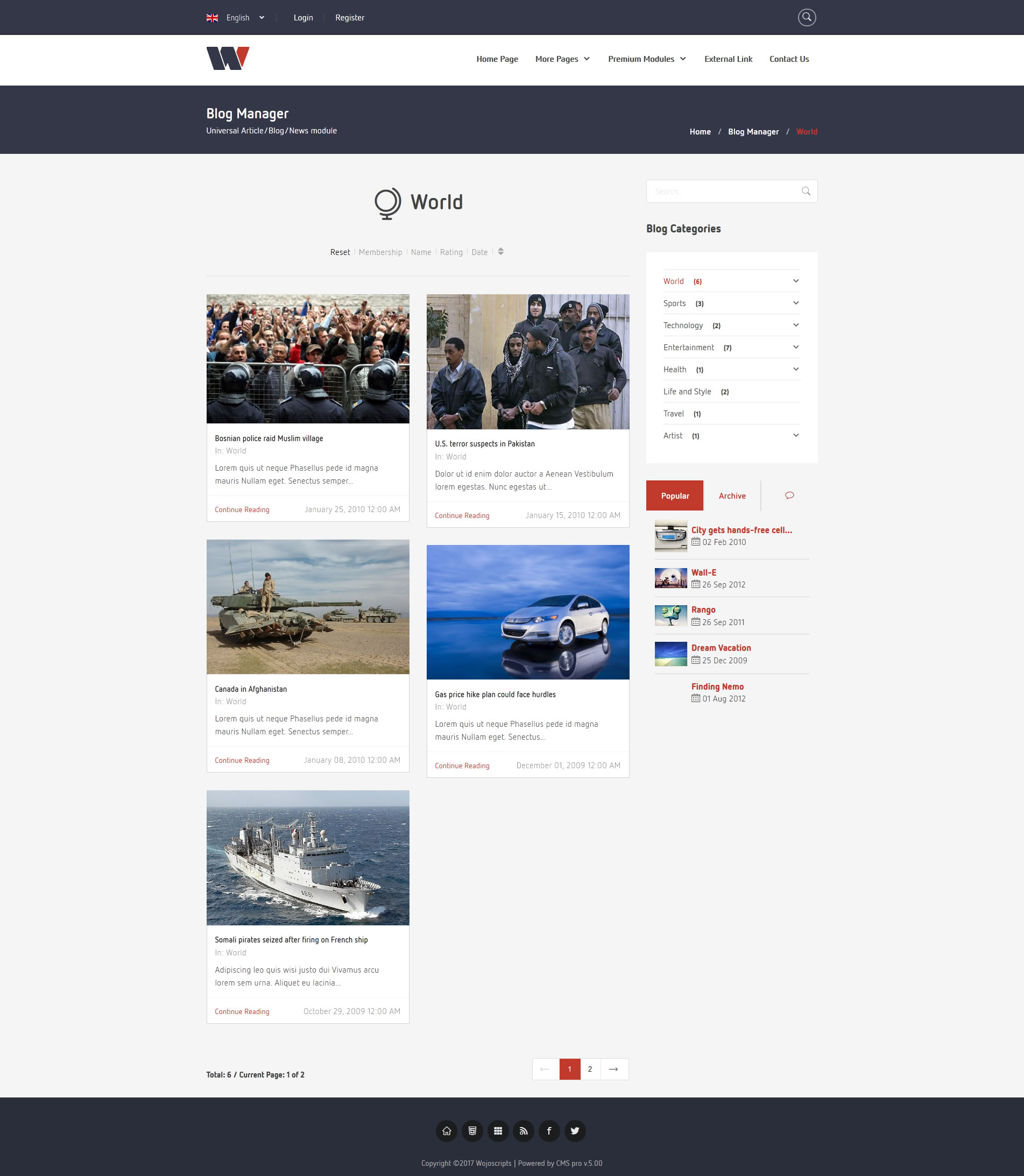1024x1176 pixels.
Task: Go to the previous page with the left arrow
Action: point(545,1069)
